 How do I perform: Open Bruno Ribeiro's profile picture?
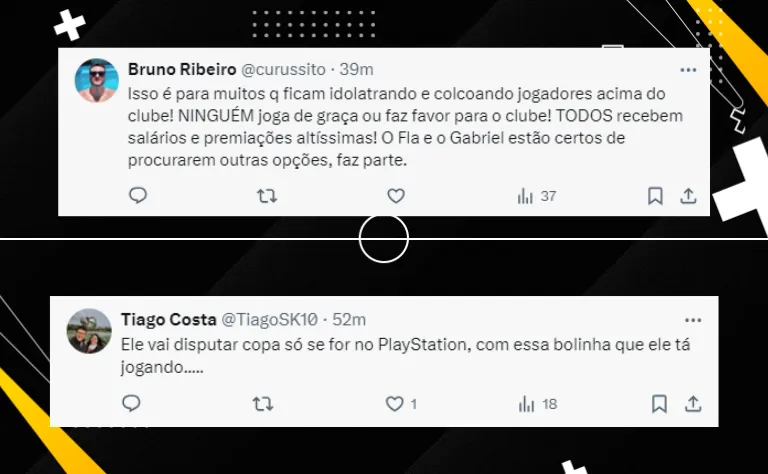click(96, 80)
